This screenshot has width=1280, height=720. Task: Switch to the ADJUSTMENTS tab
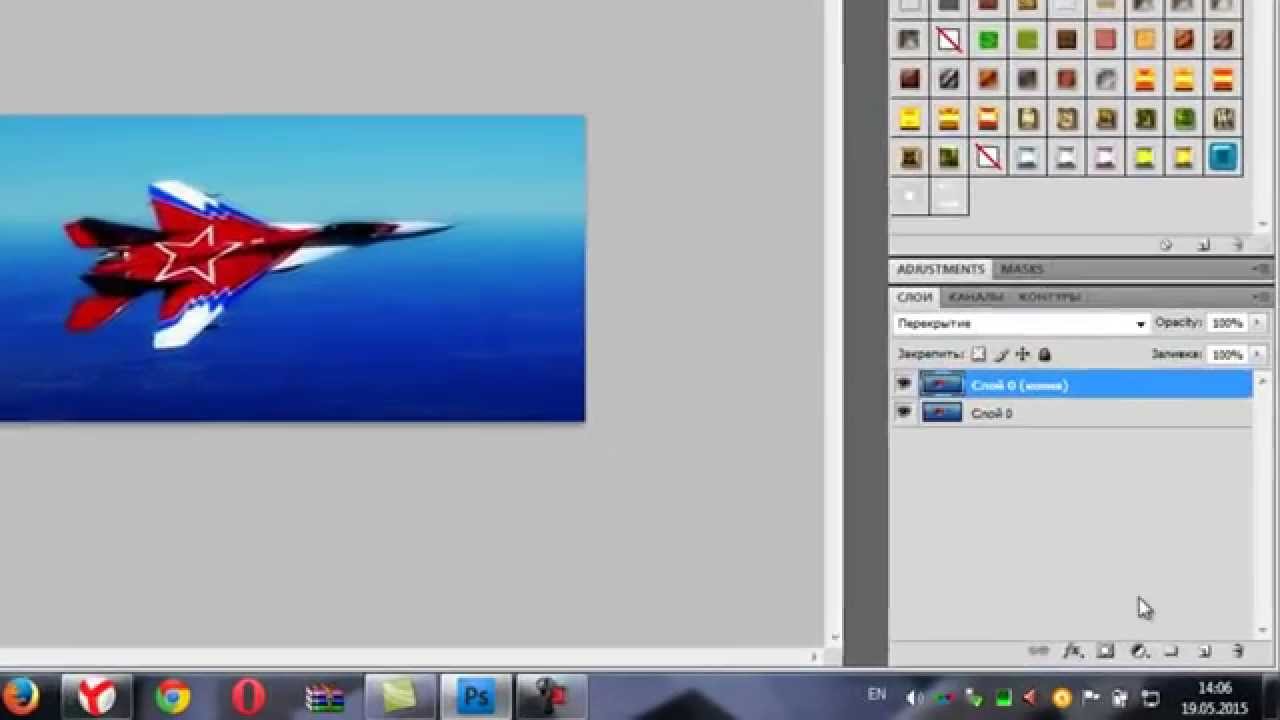point(940,269)
